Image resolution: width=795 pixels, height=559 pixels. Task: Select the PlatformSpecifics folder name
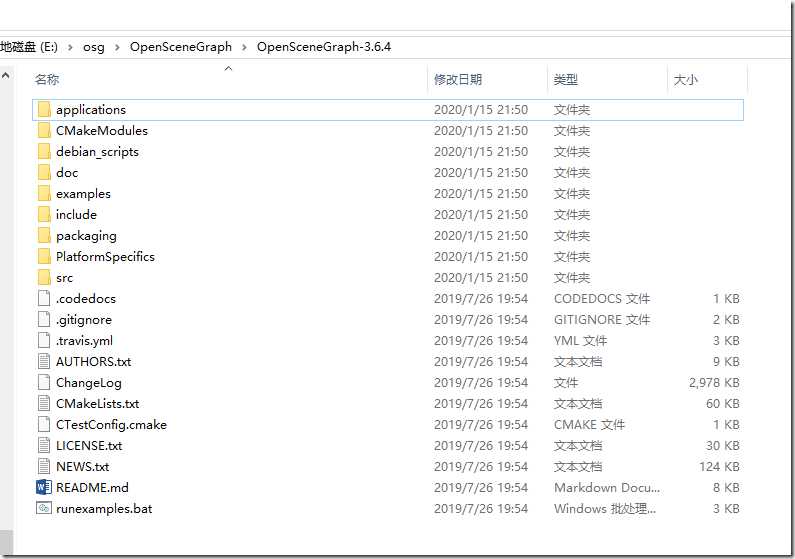click(105, 257)
